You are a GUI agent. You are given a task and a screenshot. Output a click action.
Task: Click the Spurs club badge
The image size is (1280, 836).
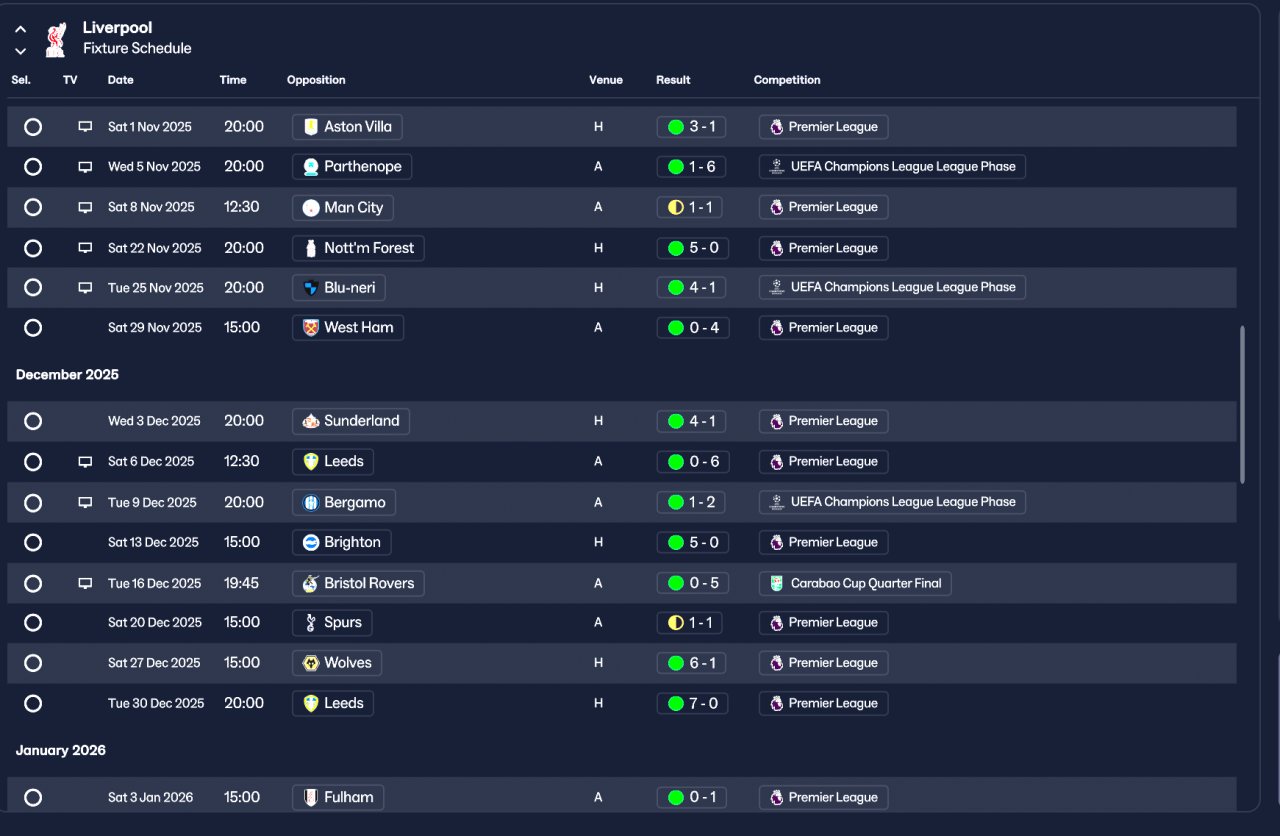coord(311,623)
